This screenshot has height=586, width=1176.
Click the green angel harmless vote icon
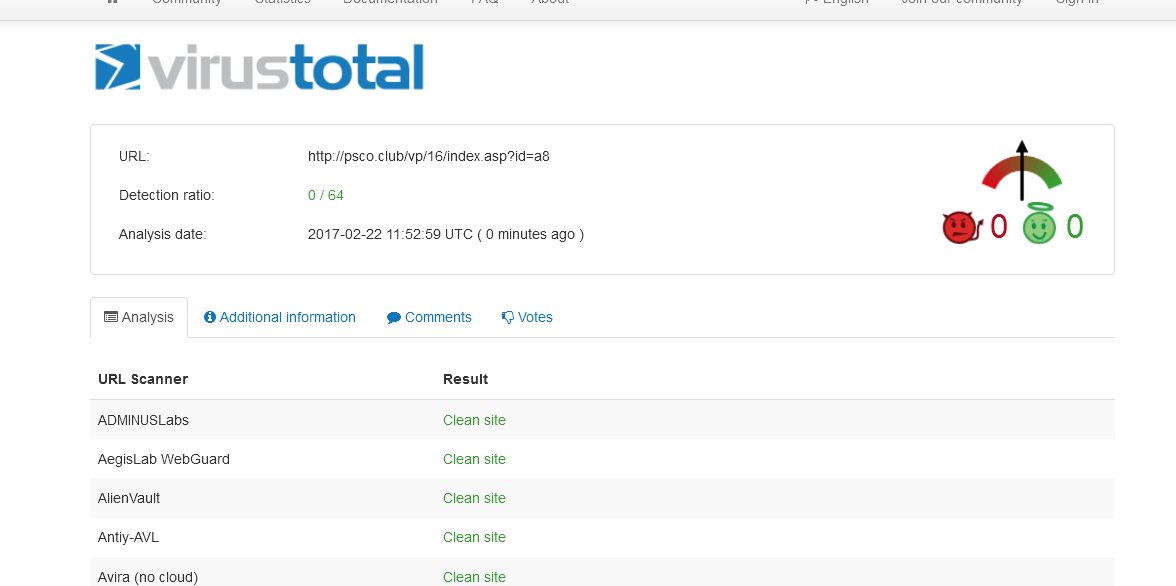click(x=1039, y=227)
